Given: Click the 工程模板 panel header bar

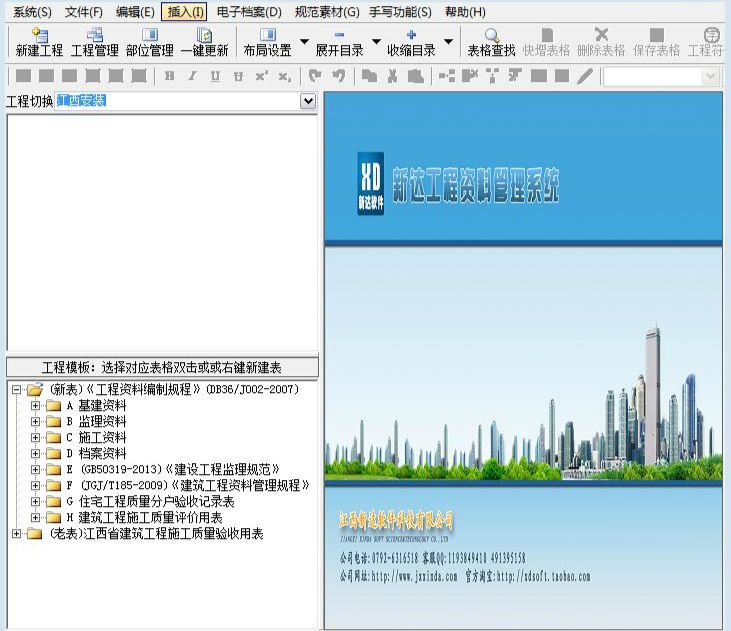Looking at the screenshot, I should click(x=162, y=367).
